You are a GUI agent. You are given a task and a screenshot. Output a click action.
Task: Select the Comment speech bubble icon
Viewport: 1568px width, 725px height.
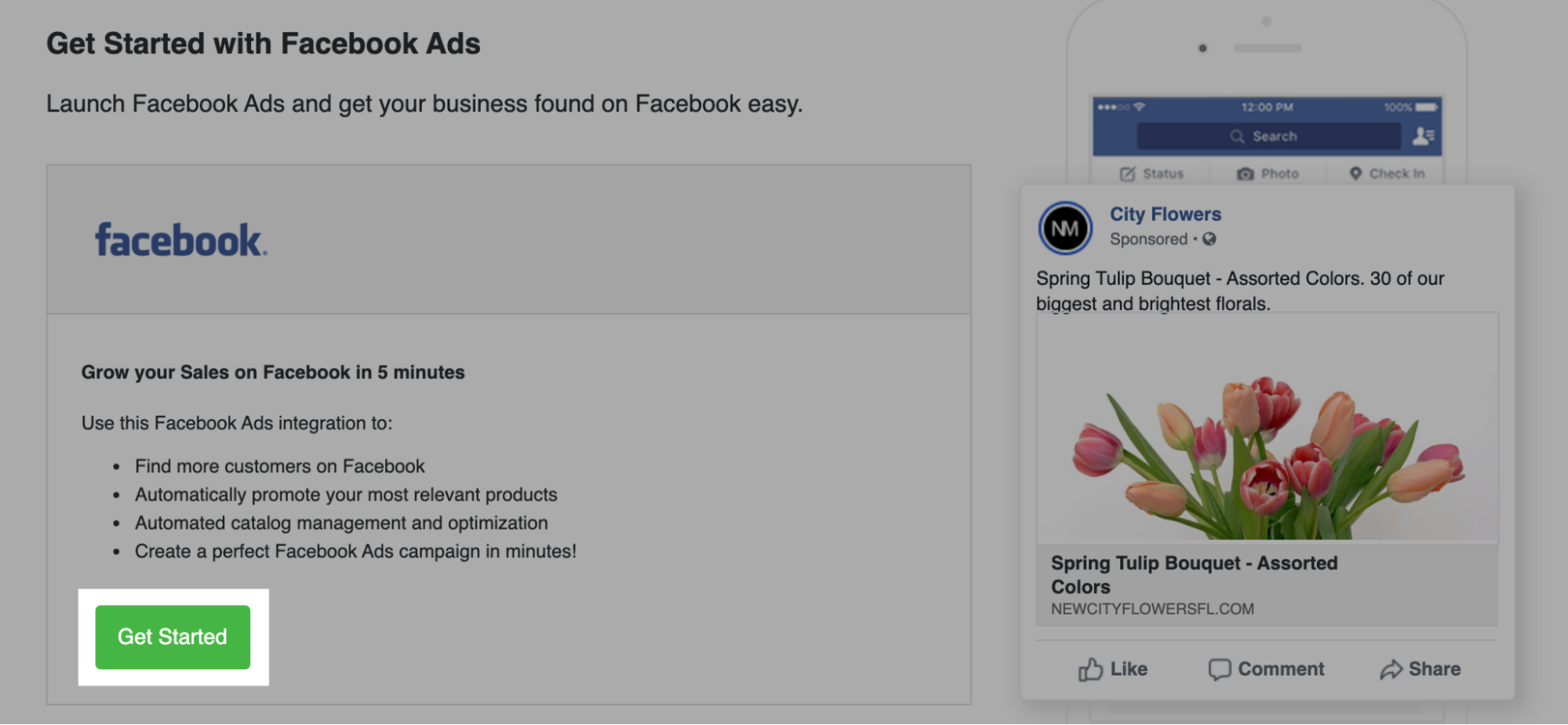(1219, 669)
